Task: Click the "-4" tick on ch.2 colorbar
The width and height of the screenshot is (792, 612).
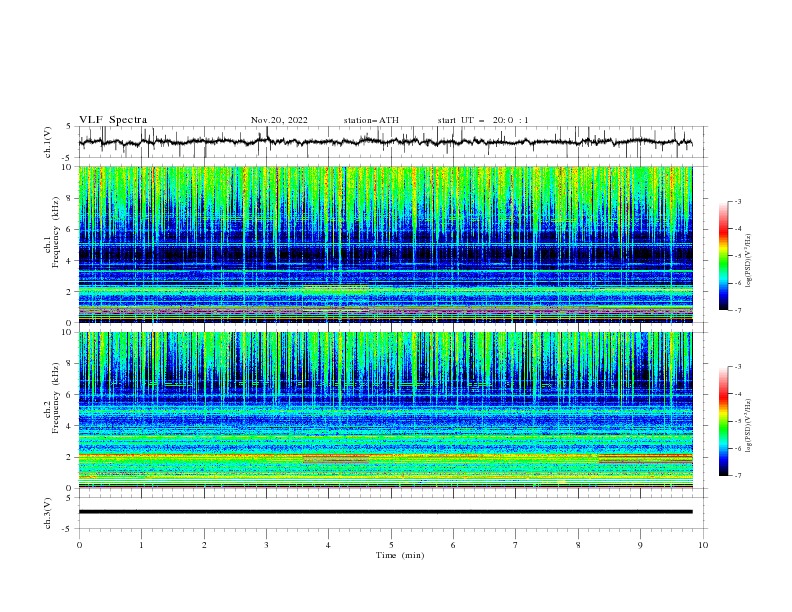Action: pos(737,394)
